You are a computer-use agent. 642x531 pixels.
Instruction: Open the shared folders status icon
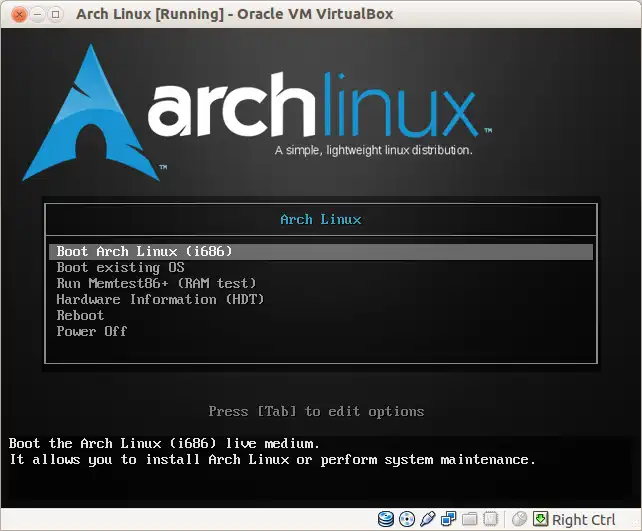tap(470, 519)
